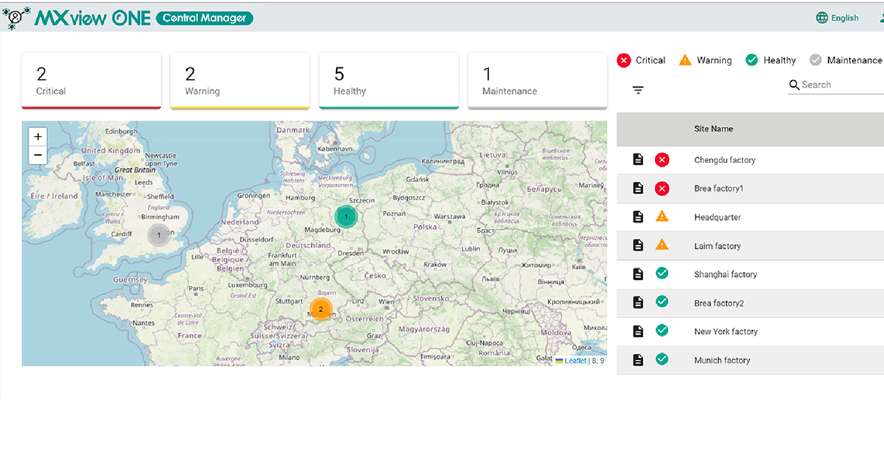884x468 pixels.
Task: Click the green cluster marker near Magdeburg
Action: point(346,216)
